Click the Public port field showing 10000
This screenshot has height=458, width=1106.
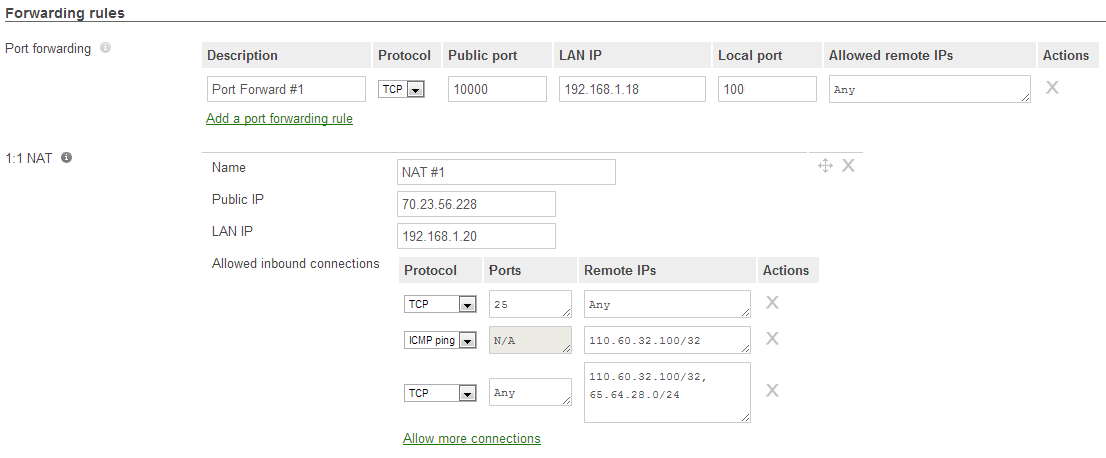tap(497, 89)
